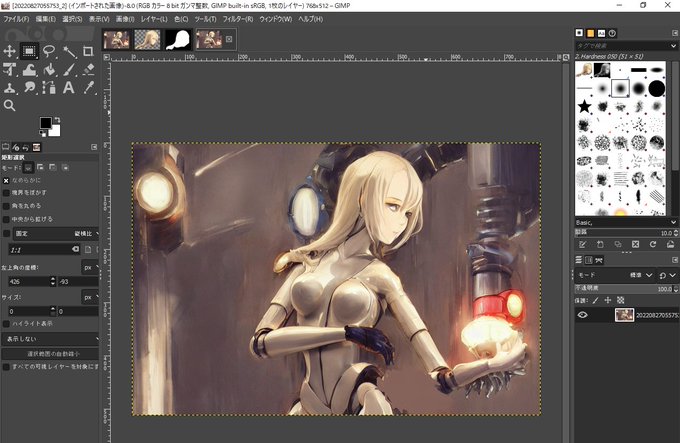680x443 pixels.
Task: Enable the 境界をぼかす feather edges checkbox
Action: click(x=6, y=193)
